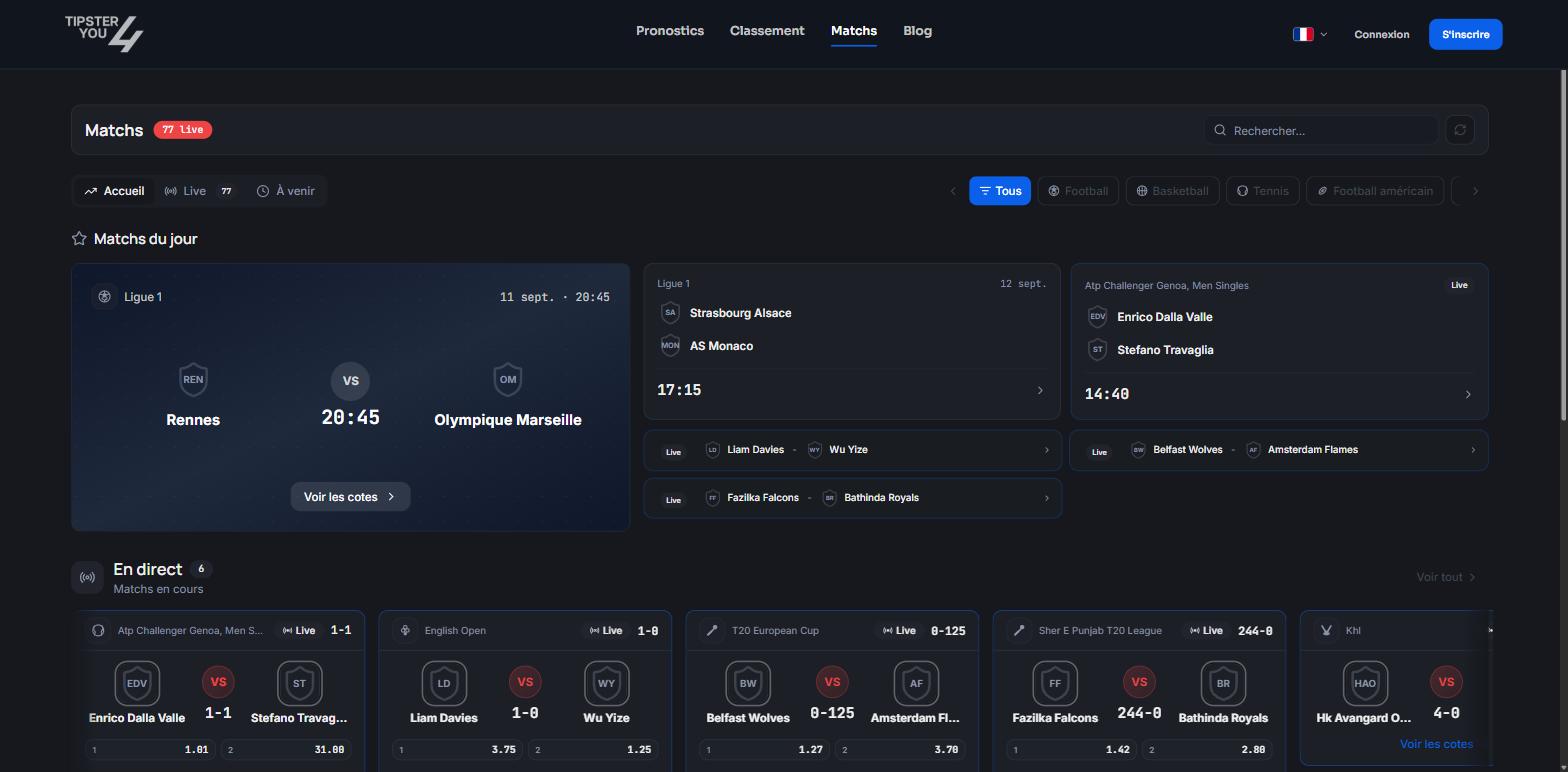Click the Enrico Dalla Valle EDV badge in Matchs du jour

(1097, 317)
